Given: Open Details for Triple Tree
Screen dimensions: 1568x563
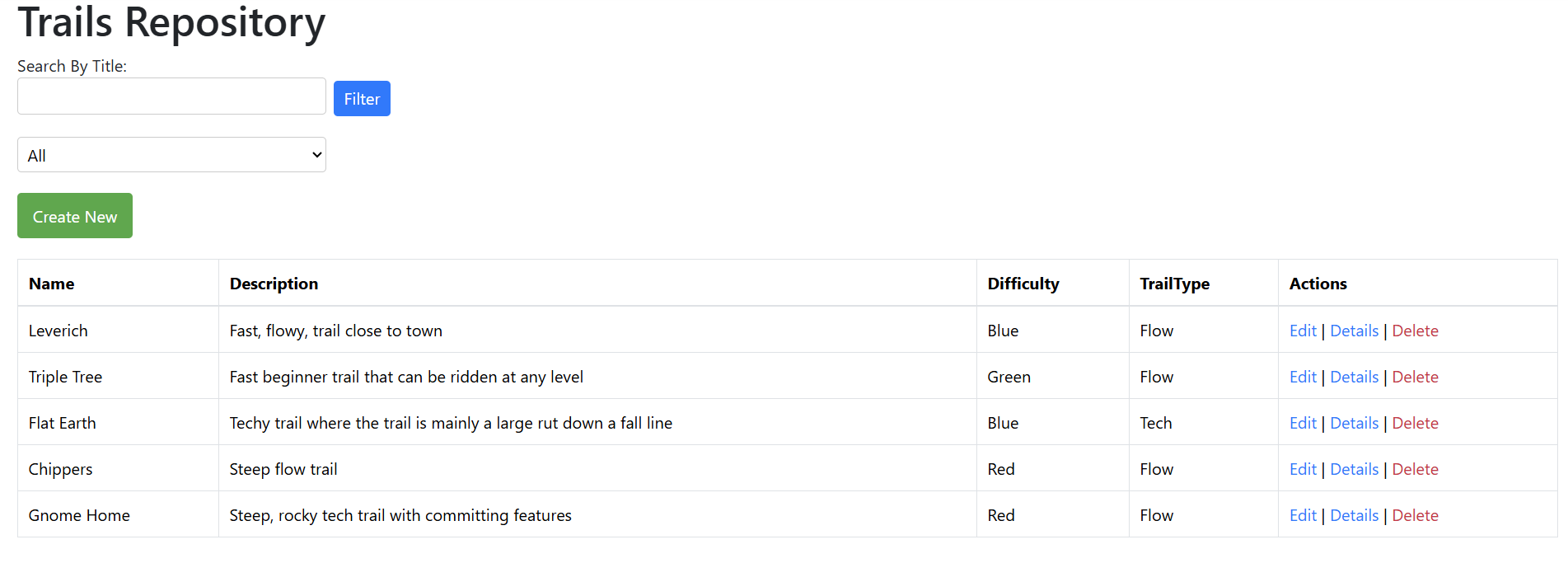Looking at the screenshot, I should 1354,377.
